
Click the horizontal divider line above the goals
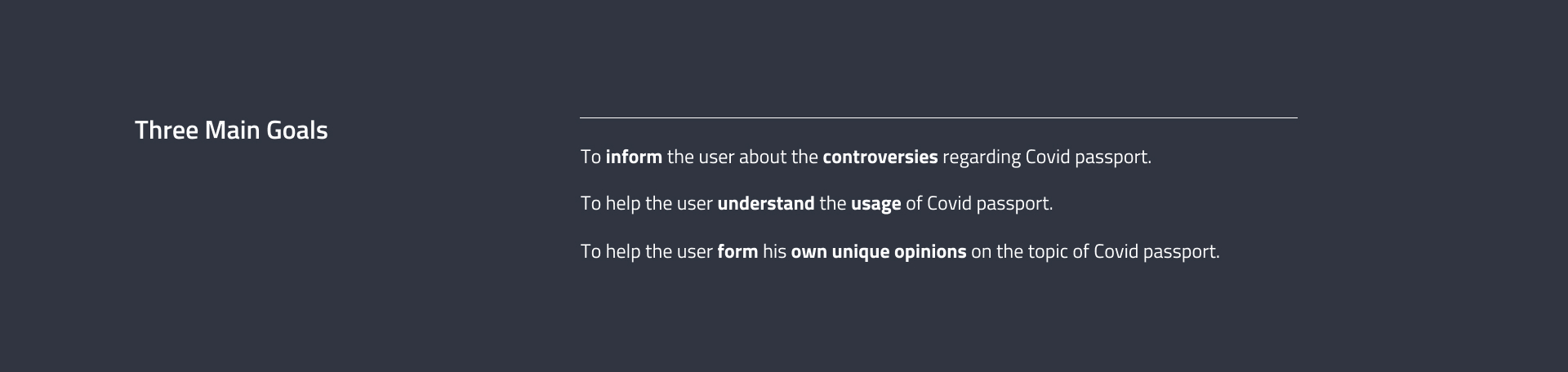coord(938,118)
